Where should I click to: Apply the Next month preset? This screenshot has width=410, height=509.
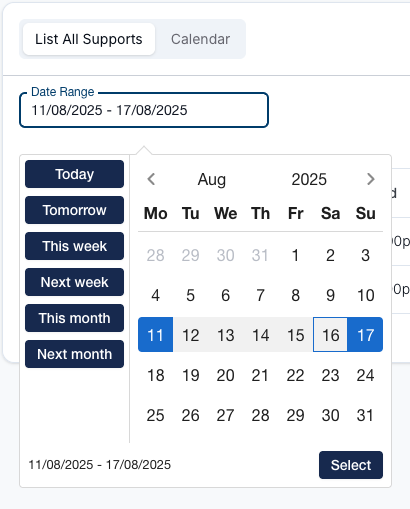tap(74, 354)
